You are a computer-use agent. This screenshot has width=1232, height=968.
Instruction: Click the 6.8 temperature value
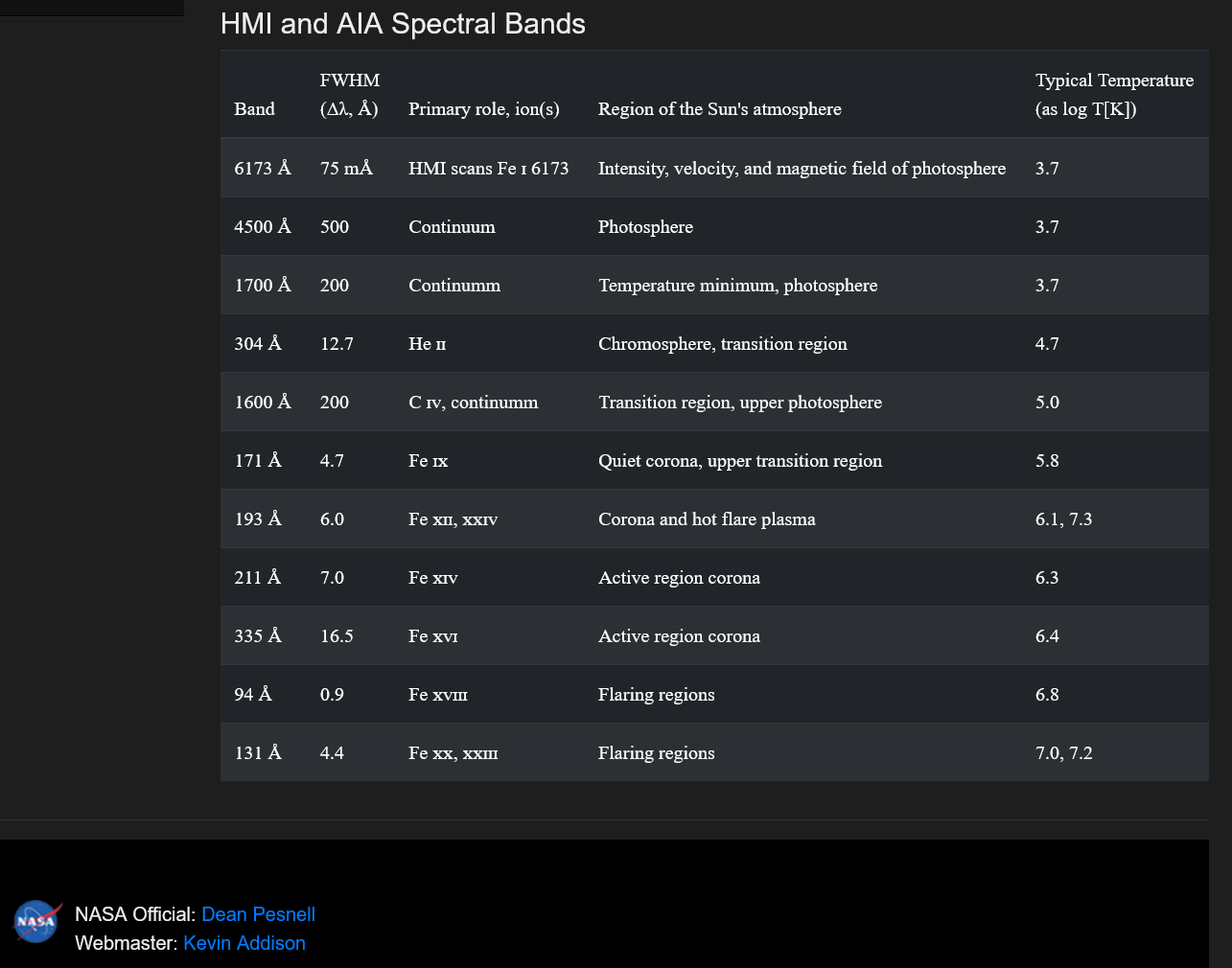[x=1047, y=694]
